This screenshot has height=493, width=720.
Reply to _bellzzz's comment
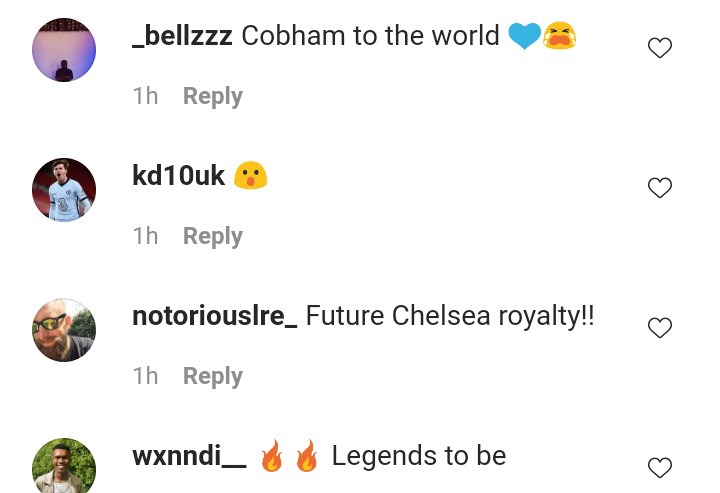pyautogui.click(x=213, y=96)
